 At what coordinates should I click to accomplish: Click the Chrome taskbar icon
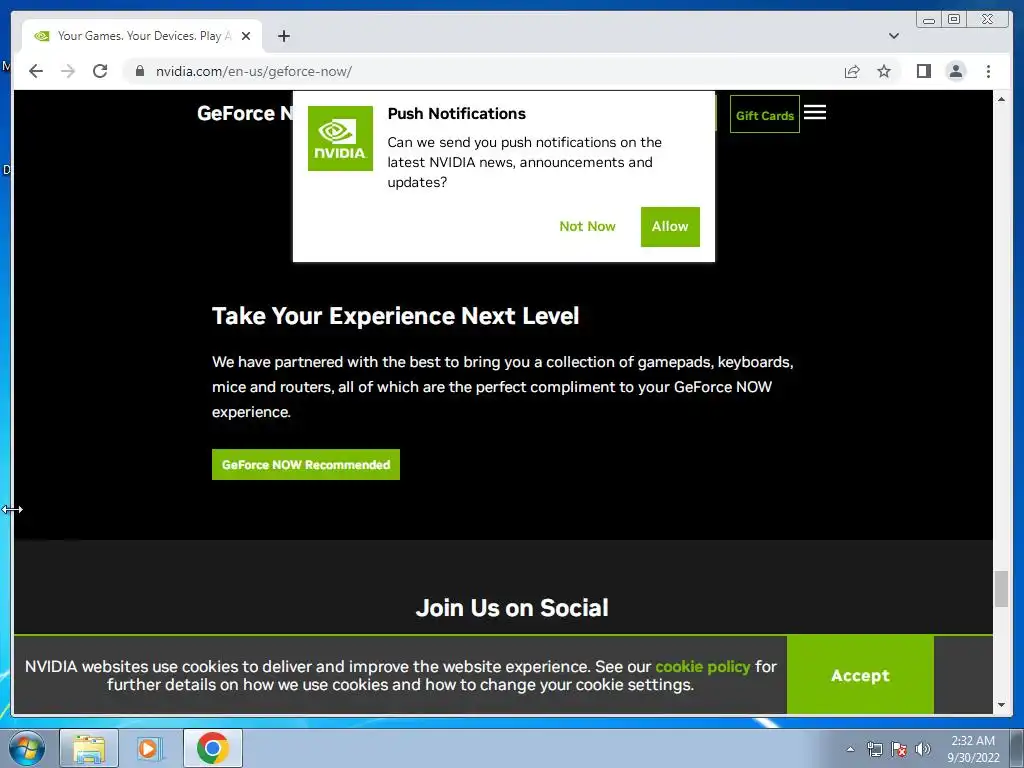(212, 748)
